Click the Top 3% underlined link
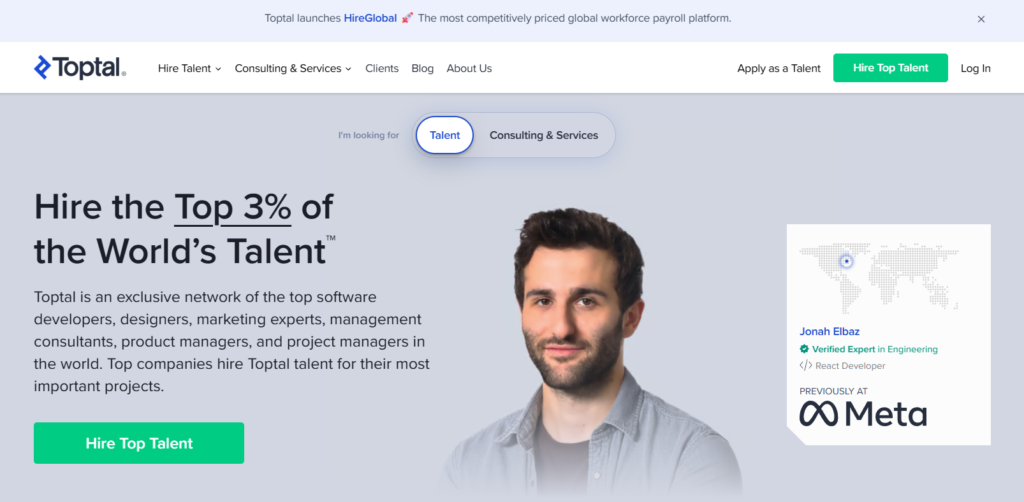This screenshot has width=1024, height=502. [232, 208]
